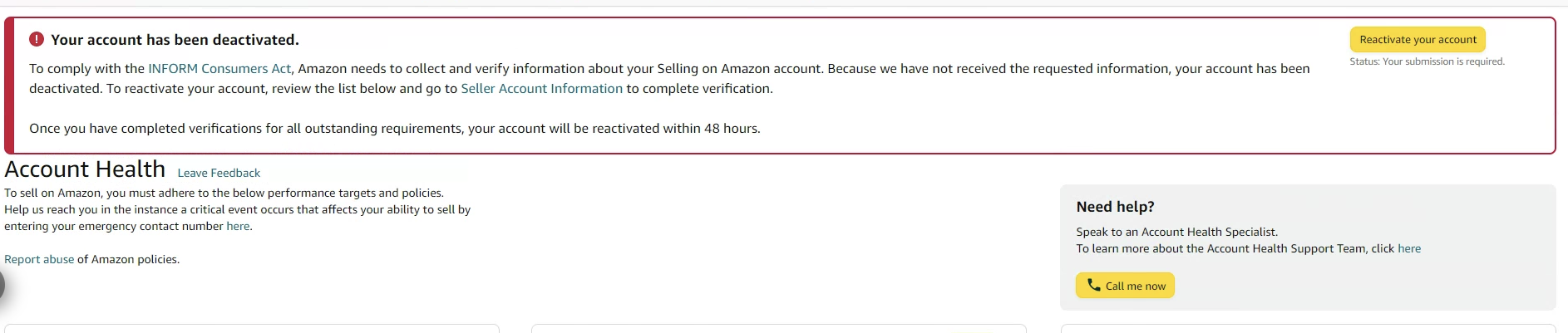Click the 'Status: Your submission is required' text

pos(1427,61)
